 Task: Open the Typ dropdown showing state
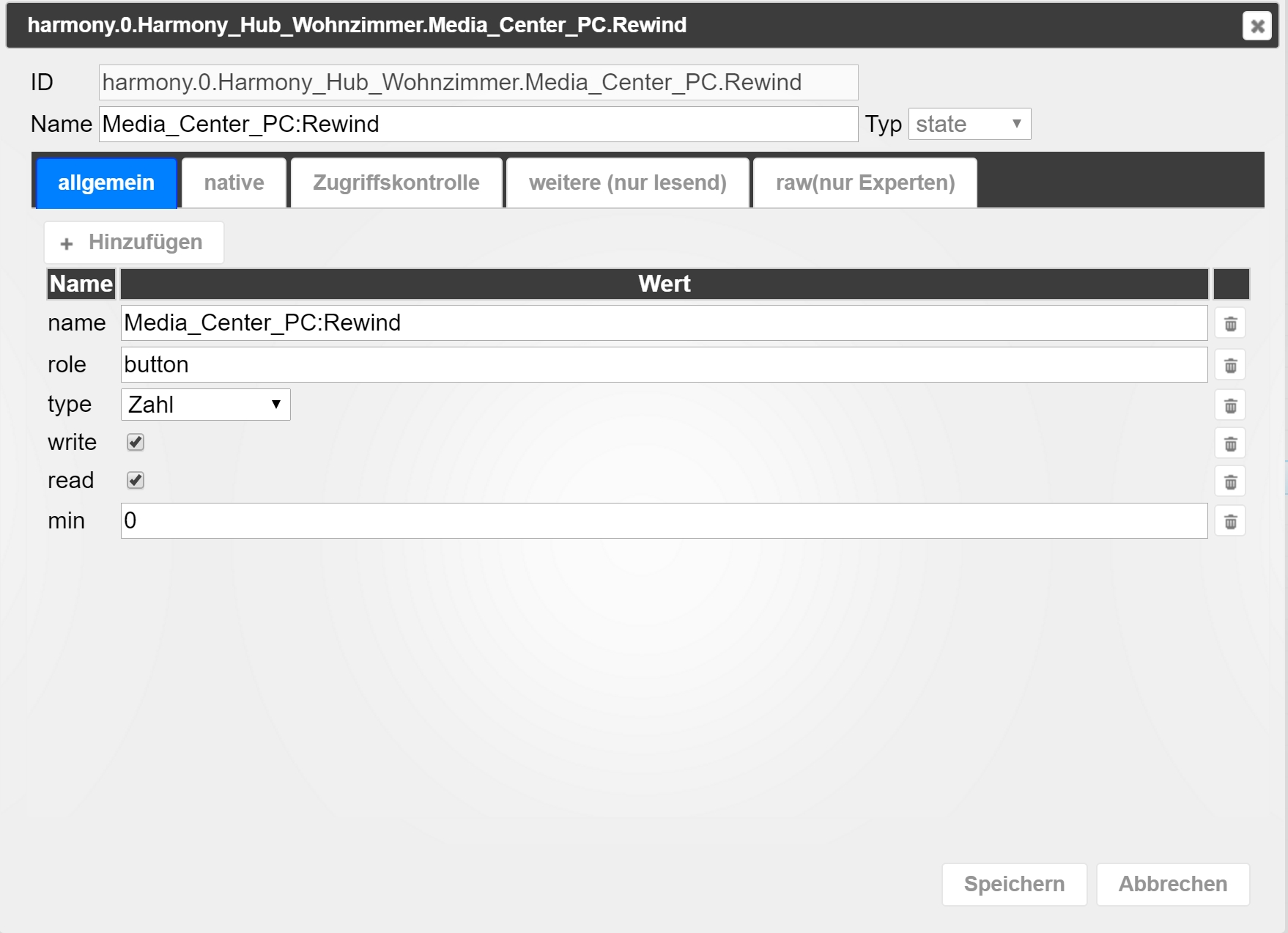(x=969, y=124)
